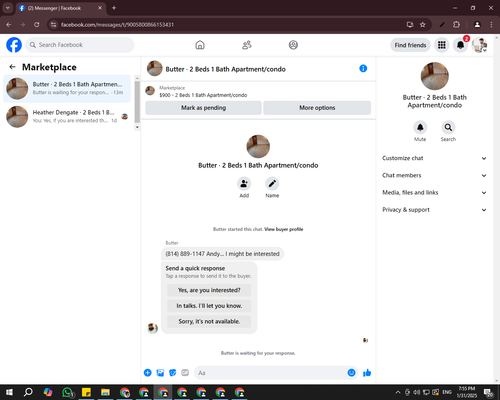
Task: Expand Chat members section
Action: pyautogui.click(x=434, y=175)
